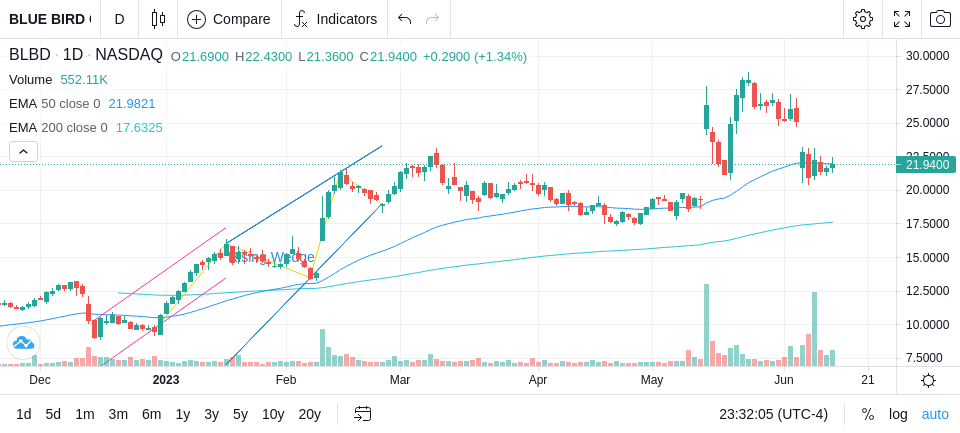Select the EMA 200 close legend entry
Screen dimensions: 960x433
pyautogui.click(x=58, y=127)
